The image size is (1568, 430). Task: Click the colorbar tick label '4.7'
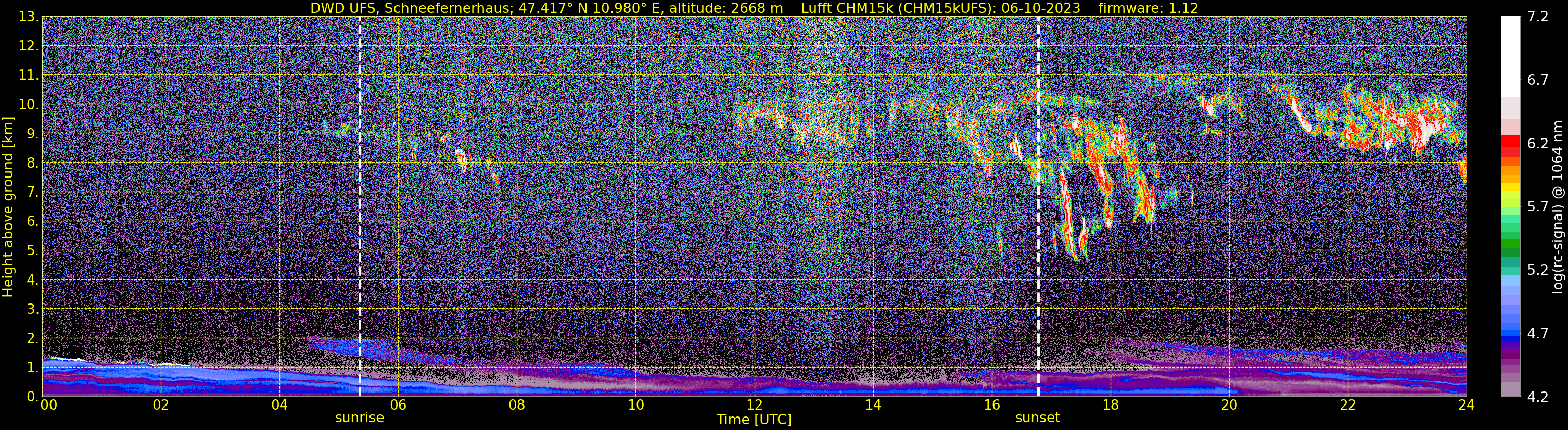tap(1538, 334)
